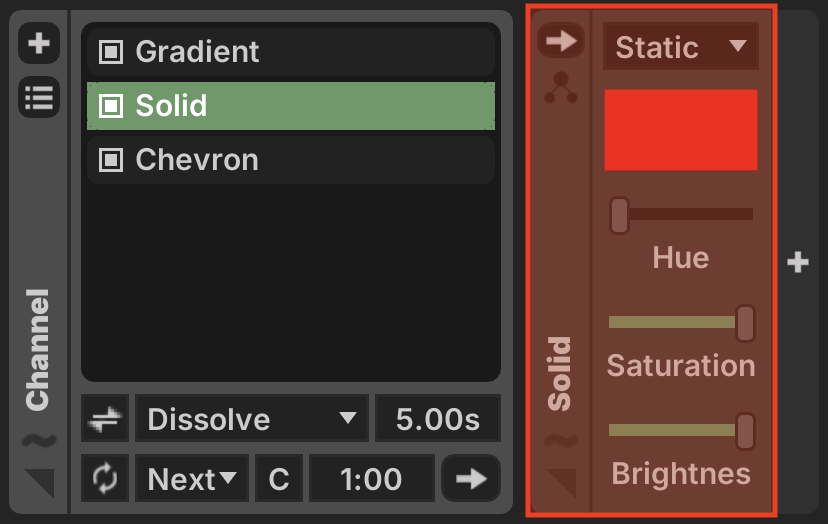Select the Gradient pattern entry
Screen dimensions: 828x524
291,52
